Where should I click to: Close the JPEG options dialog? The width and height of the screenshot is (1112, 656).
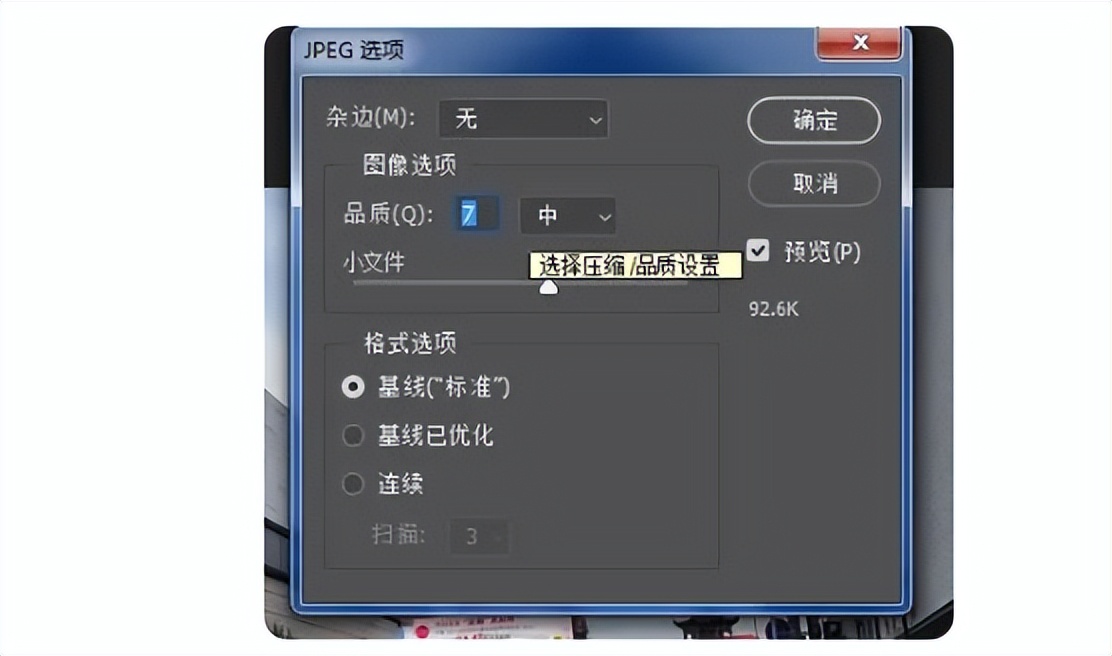pyautogui.click(x=860, y=42)
